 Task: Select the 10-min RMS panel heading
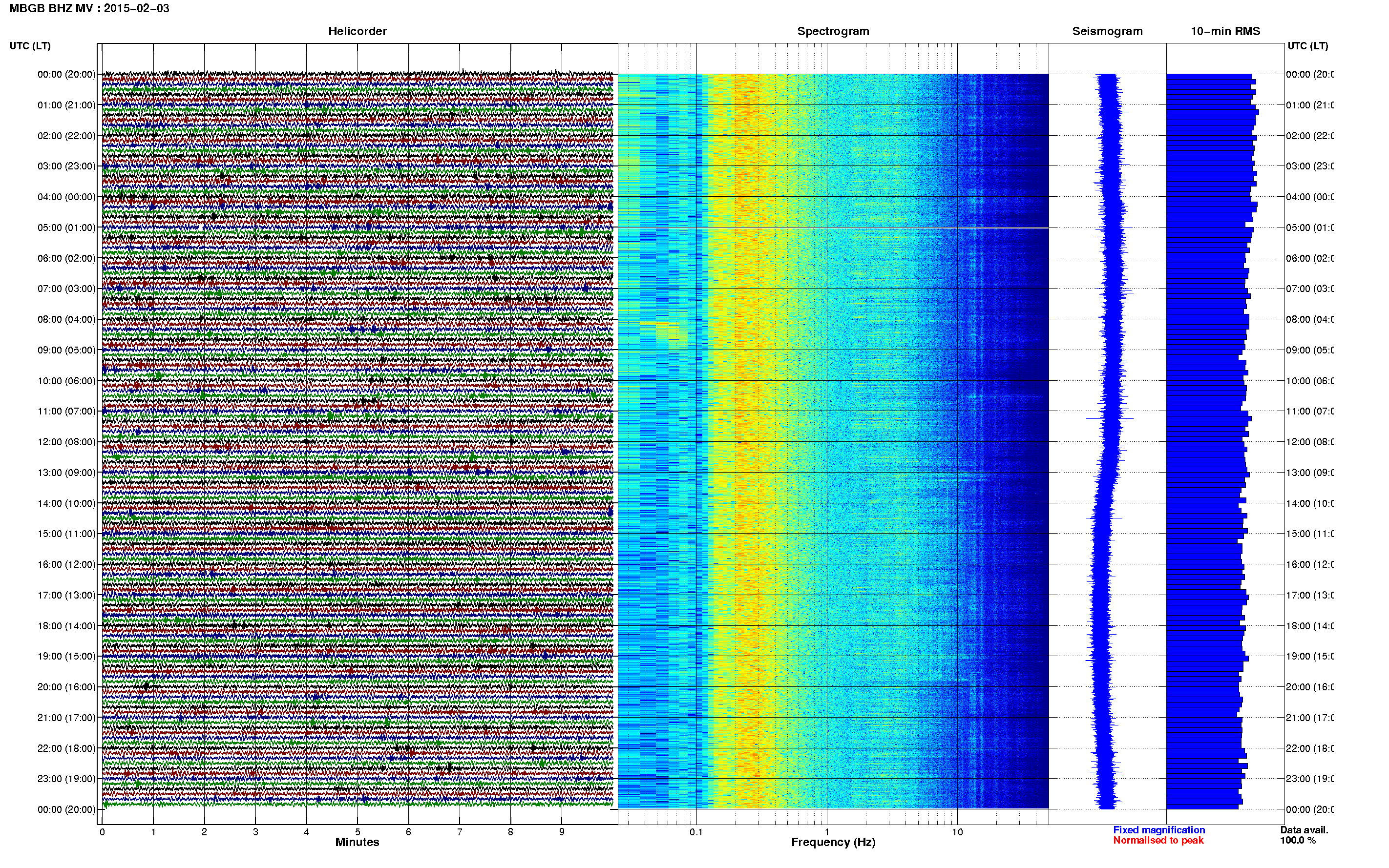click(1225, 31)
